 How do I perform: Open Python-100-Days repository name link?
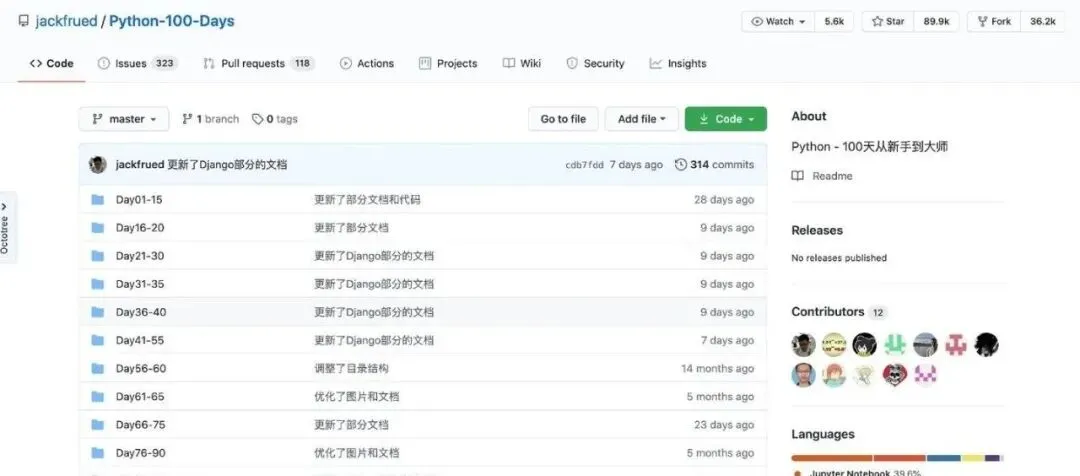tap(172, 21)
